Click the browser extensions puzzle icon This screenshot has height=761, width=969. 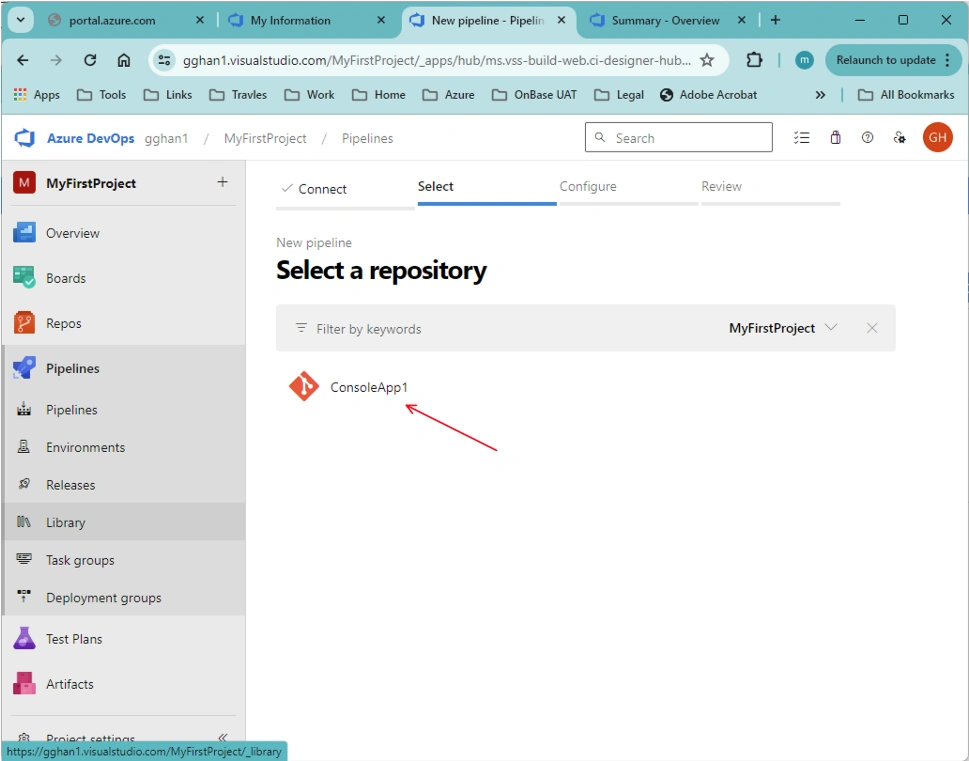(x=754, y=60)
